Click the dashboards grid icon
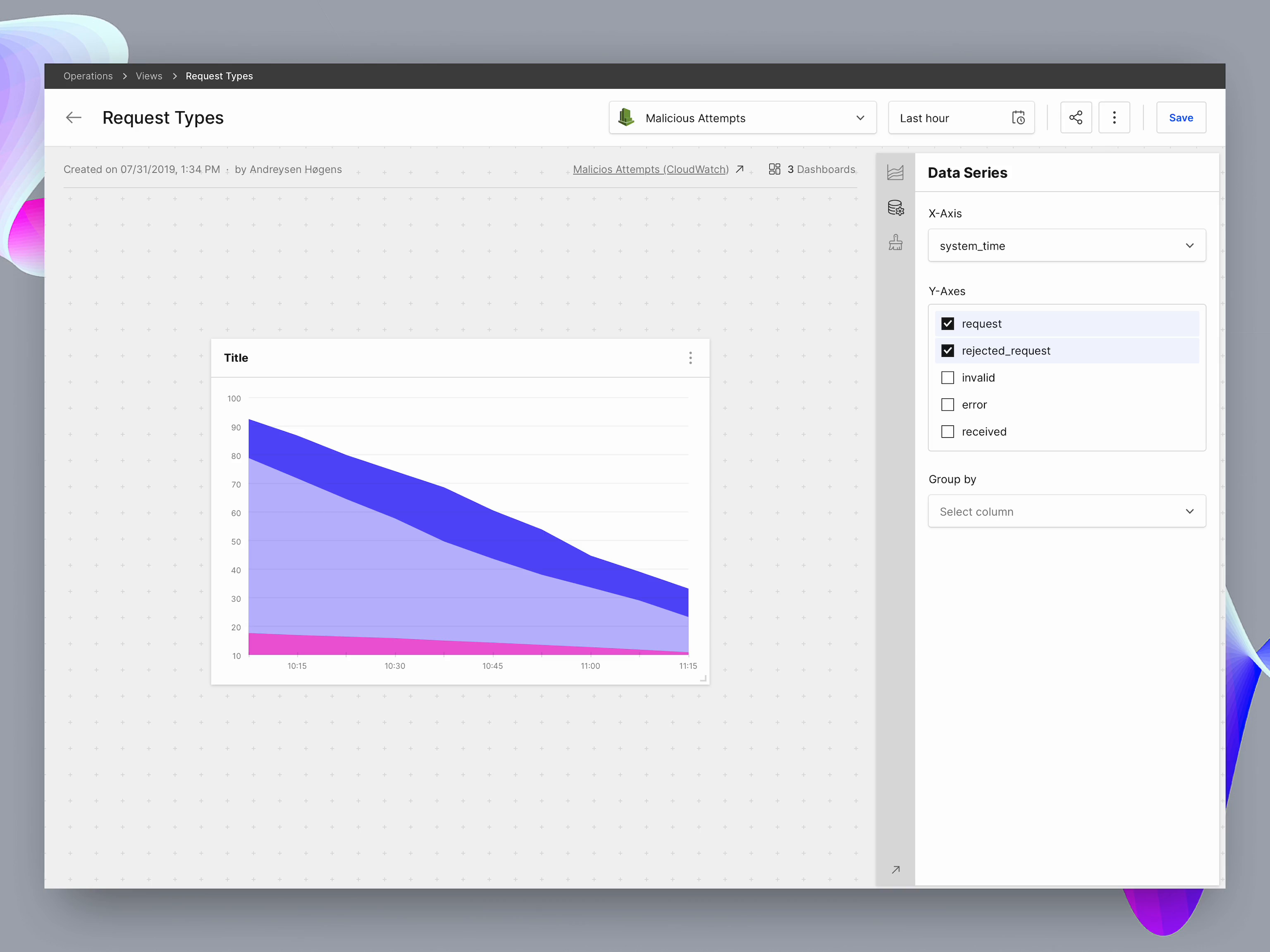This screenshot has width=1270, height=952. pyautogui.click(x=774, y=169)
